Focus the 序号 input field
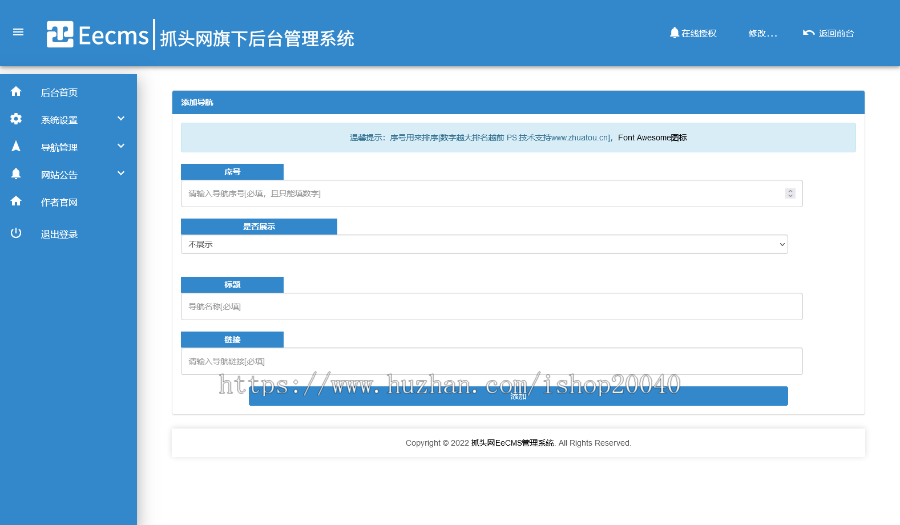 [491, 193]
